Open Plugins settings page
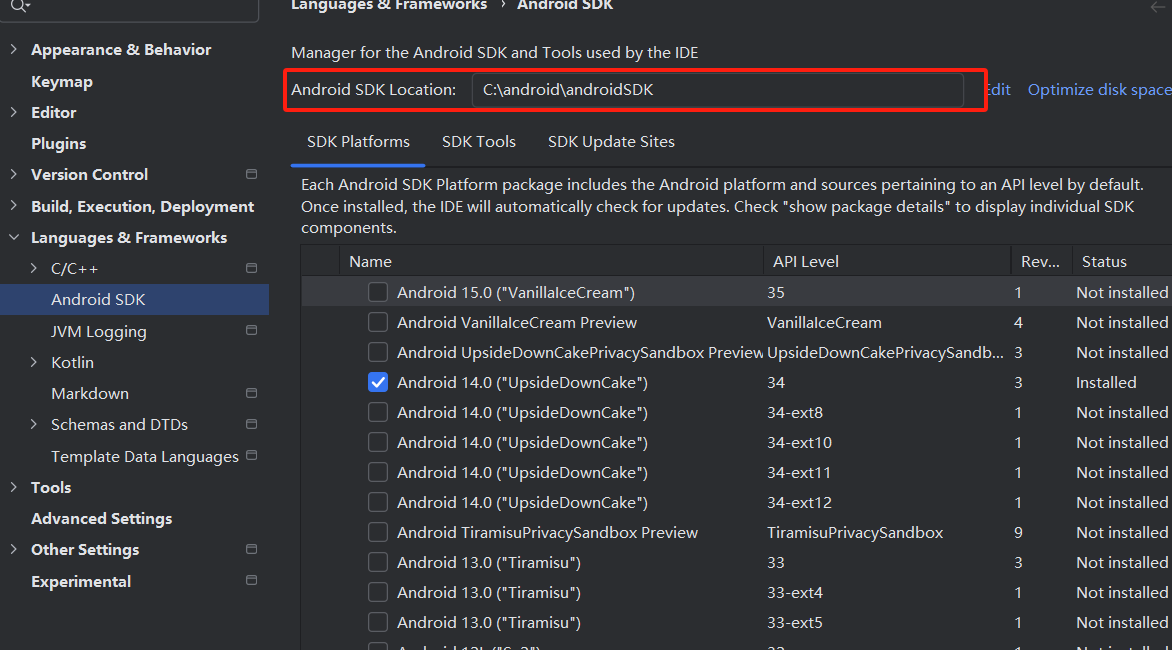The image size is (1172, 650). point(58,143)
